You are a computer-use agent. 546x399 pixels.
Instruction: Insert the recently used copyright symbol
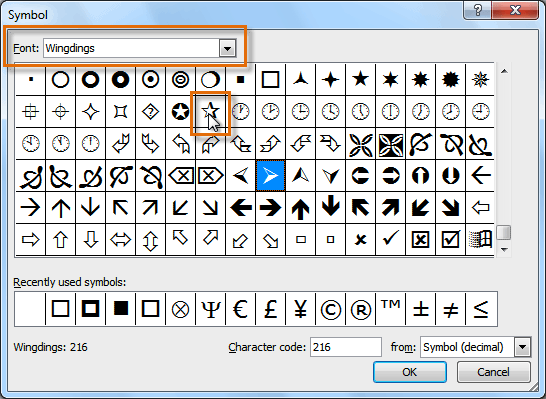330,310
